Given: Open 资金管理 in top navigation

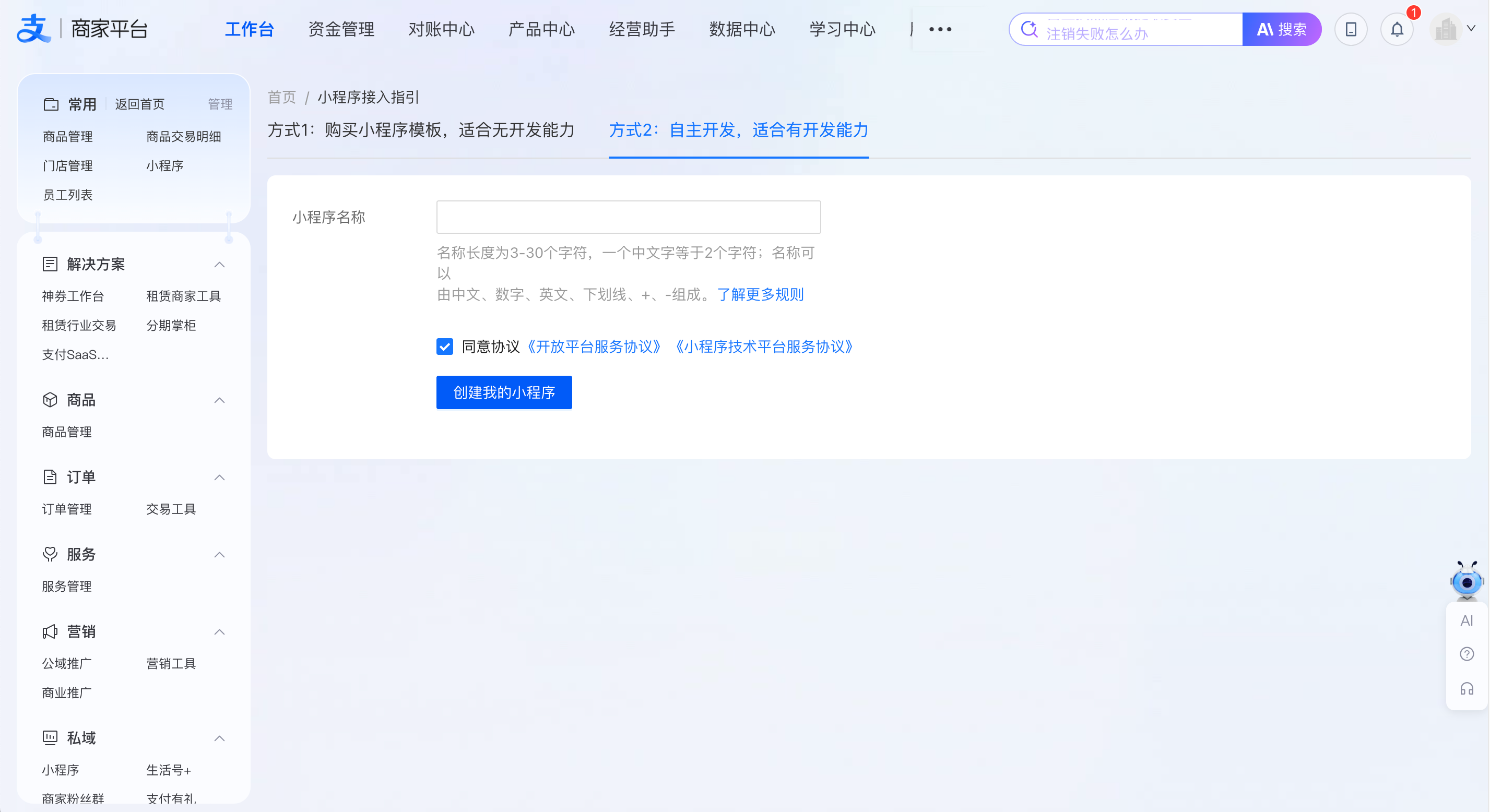Looking at the screenshot, I should pos(341,29).
